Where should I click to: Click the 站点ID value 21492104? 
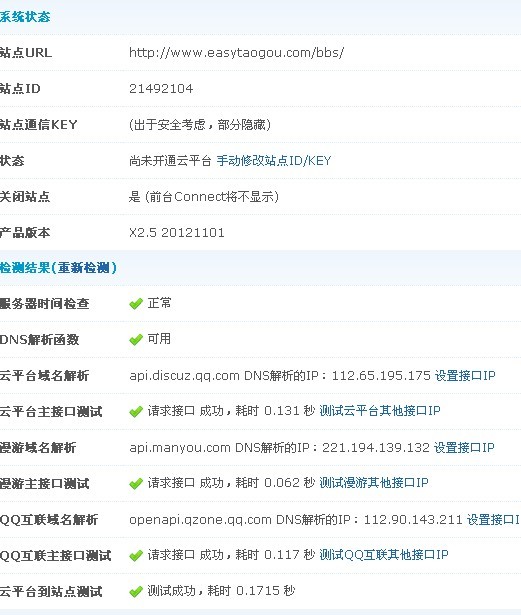coord(161,89)
